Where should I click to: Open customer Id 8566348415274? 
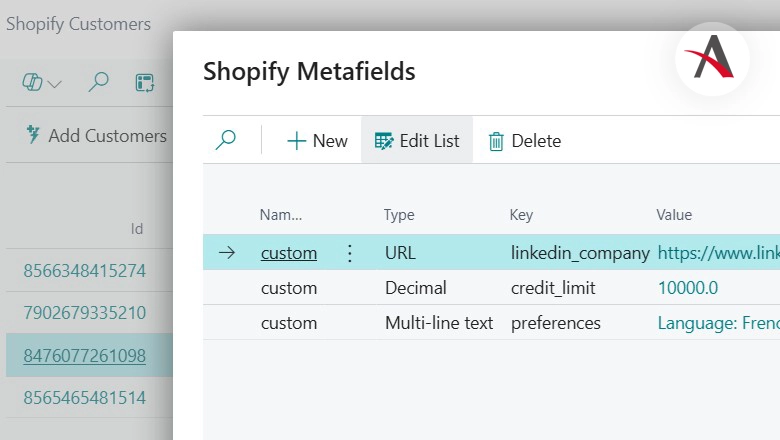85,271
